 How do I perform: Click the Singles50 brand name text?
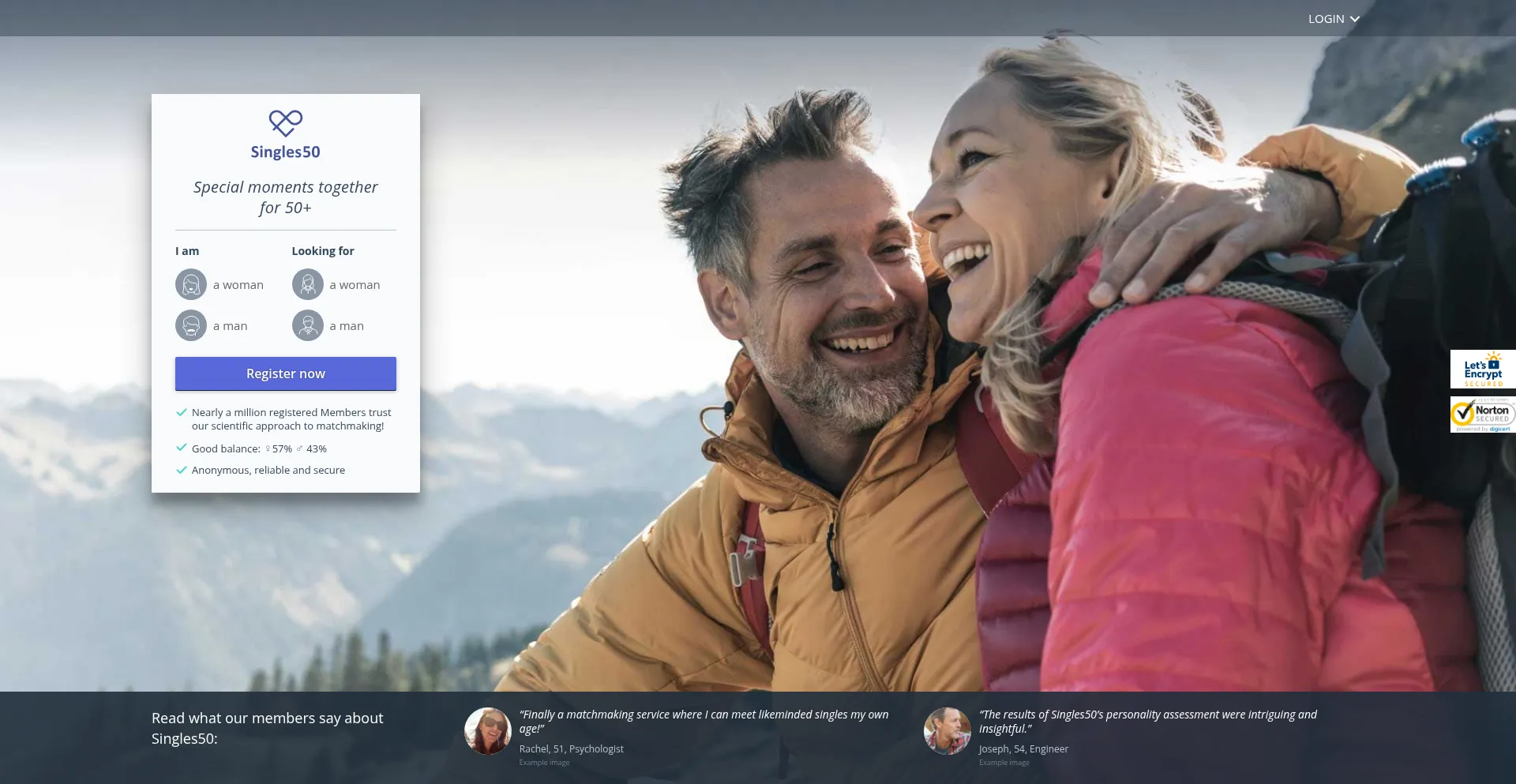pos(285,152)
